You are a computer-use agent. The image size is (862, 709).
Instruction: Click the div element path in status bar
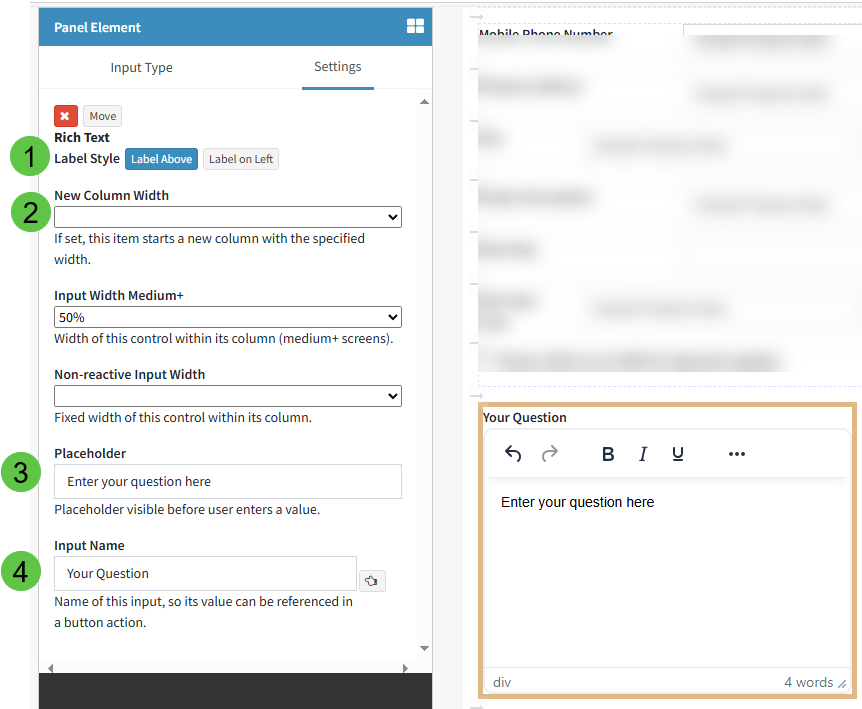(x=502, y=683)
